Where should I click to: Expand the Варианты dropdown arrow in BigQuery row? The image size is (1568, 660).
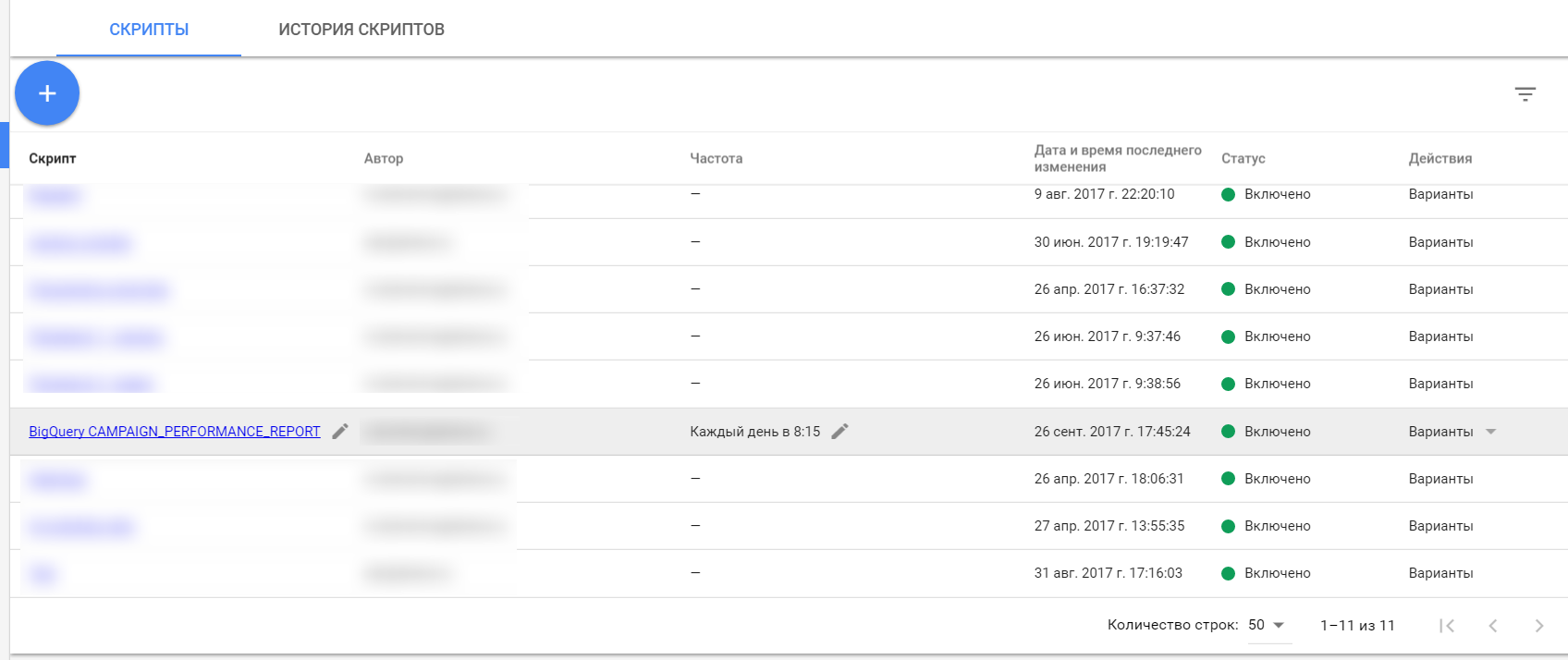click(1490, 432)
